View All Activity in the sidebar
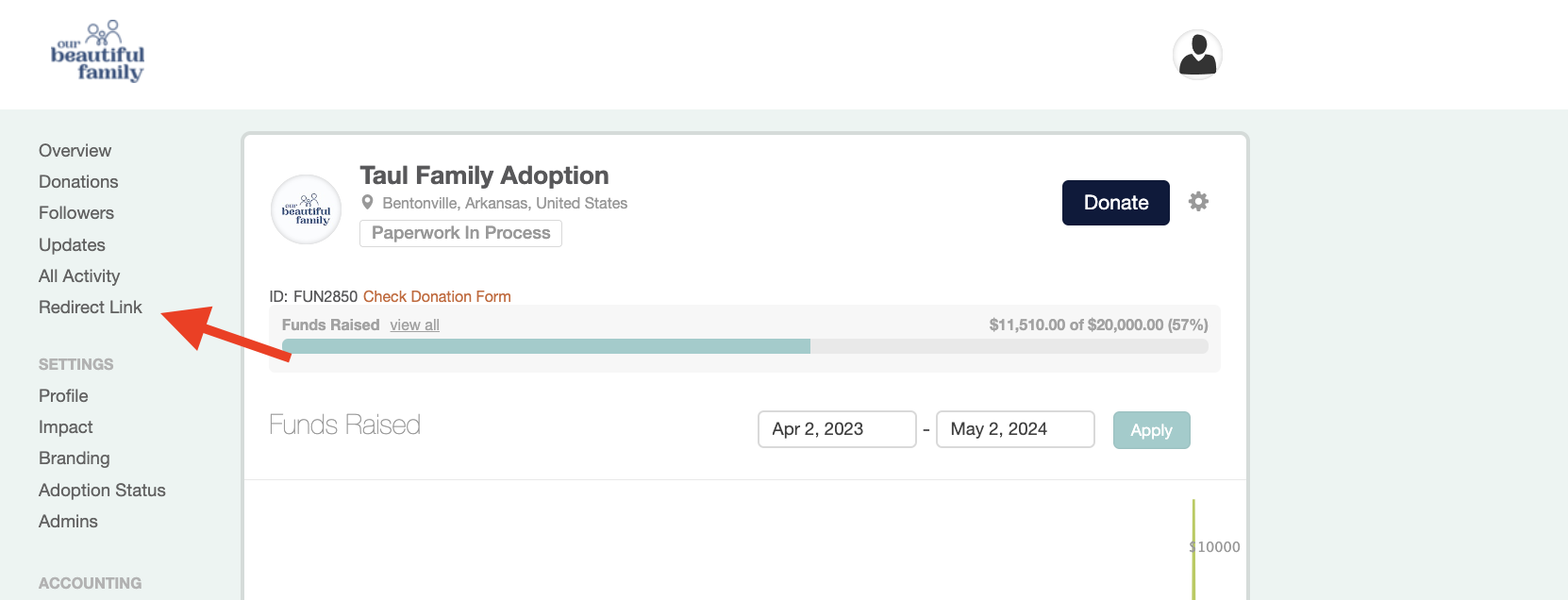Screen dimensions: 1568x600 (x=79, y=276)
